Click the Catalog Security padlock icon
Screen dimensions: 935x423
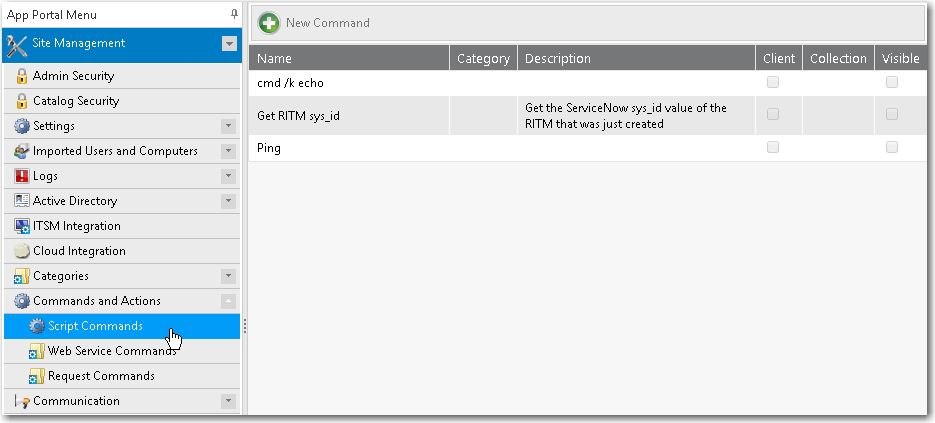point(22,101)
